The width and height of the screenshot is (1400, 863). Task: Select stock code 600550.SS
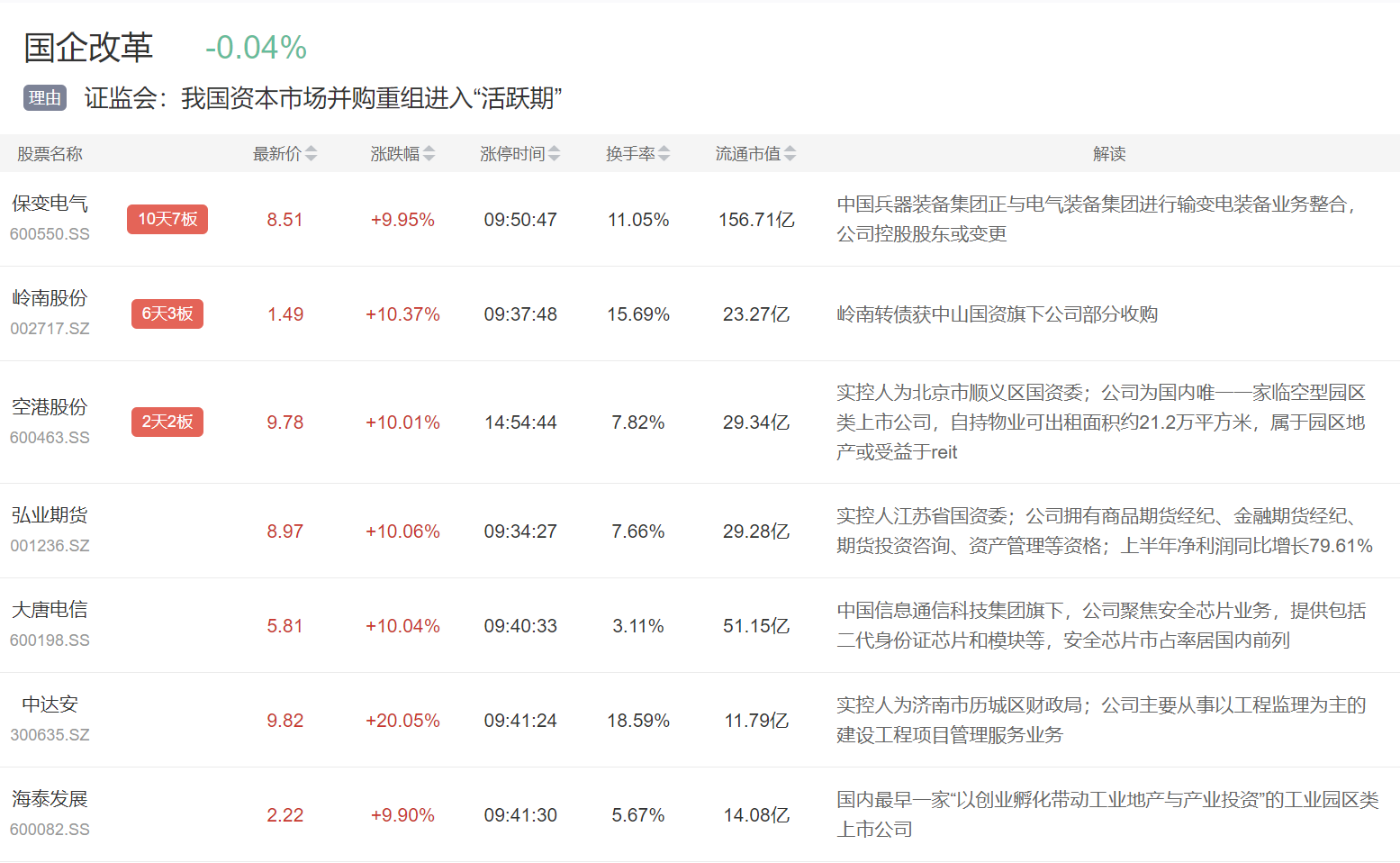pos(50,234)
